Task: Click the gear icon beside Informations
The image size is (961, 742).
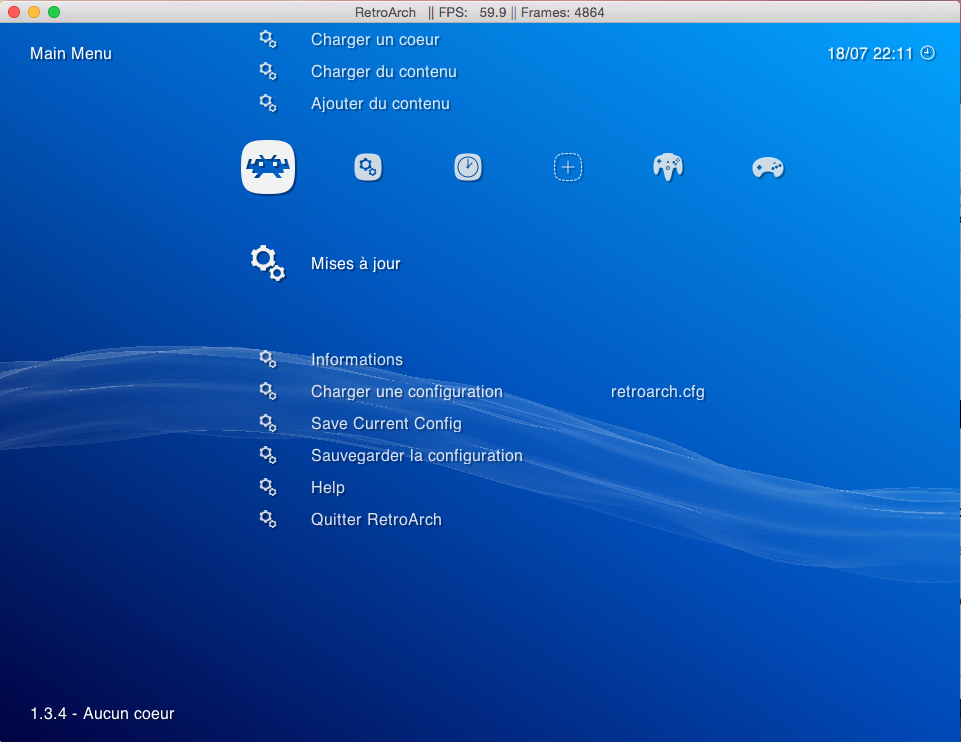Action: click(x=268, y=359)
